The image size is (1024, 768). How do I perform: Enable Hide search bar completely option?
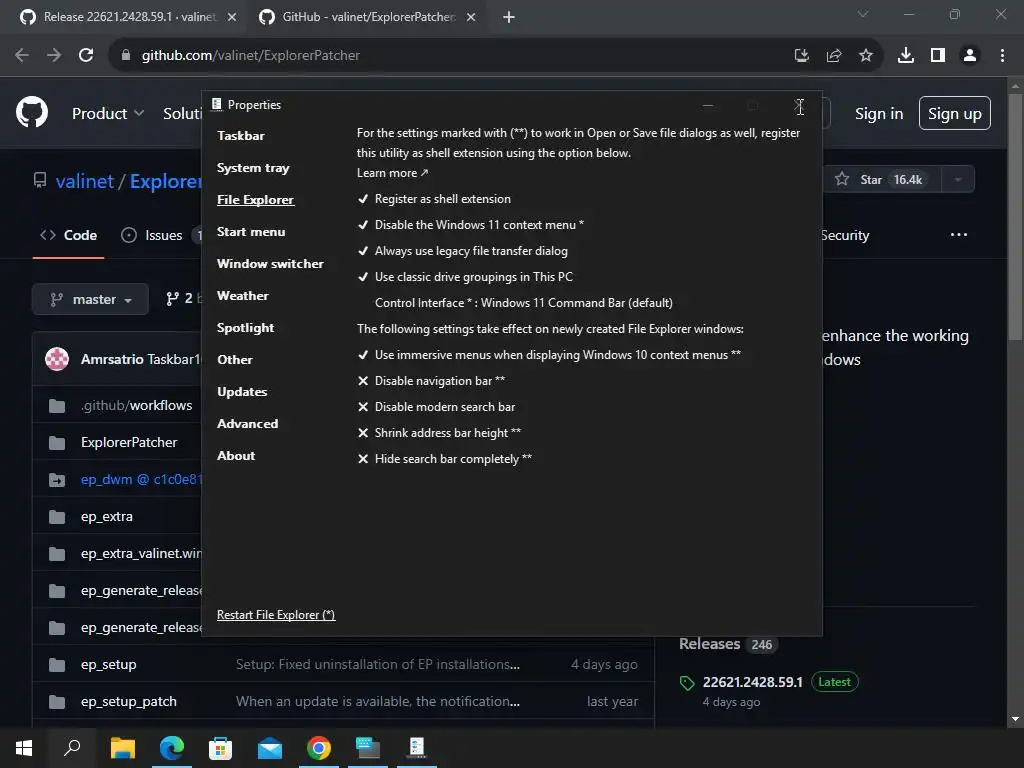pos(444,459)
